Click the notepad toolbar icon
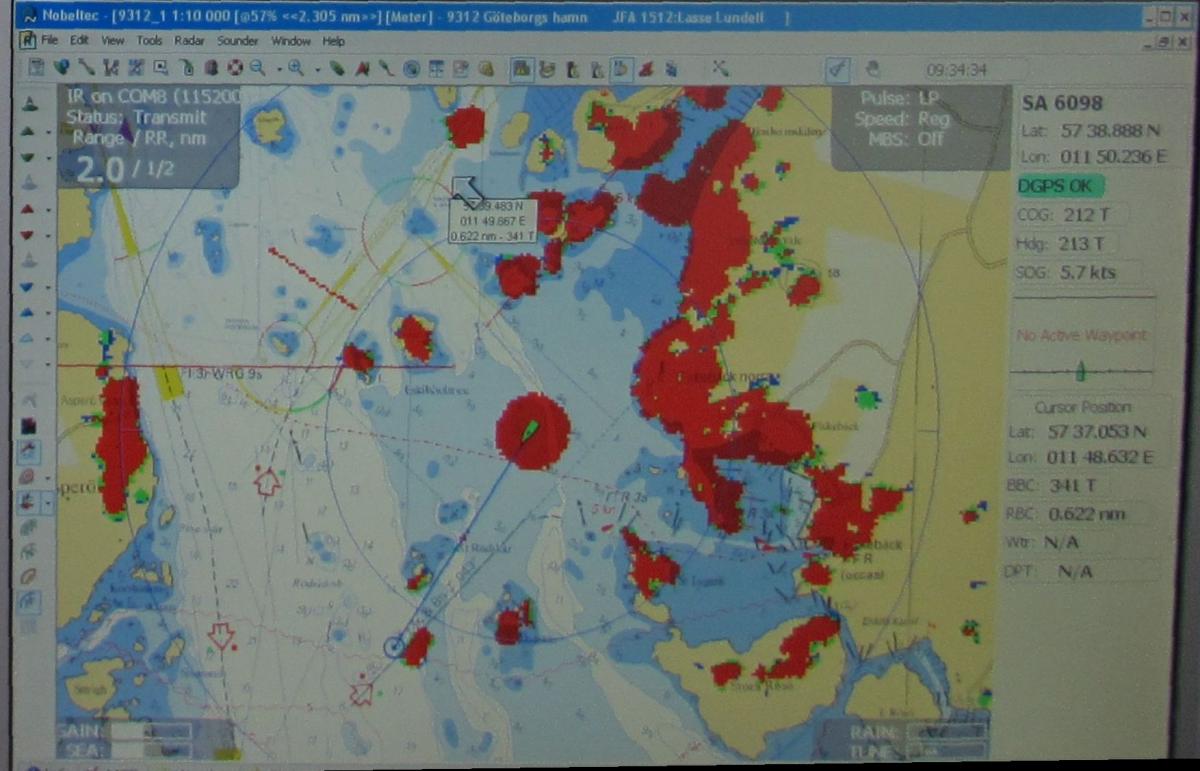Image resolution: width=1200 pixels, height=771 pixels. (x=461, y=68)
